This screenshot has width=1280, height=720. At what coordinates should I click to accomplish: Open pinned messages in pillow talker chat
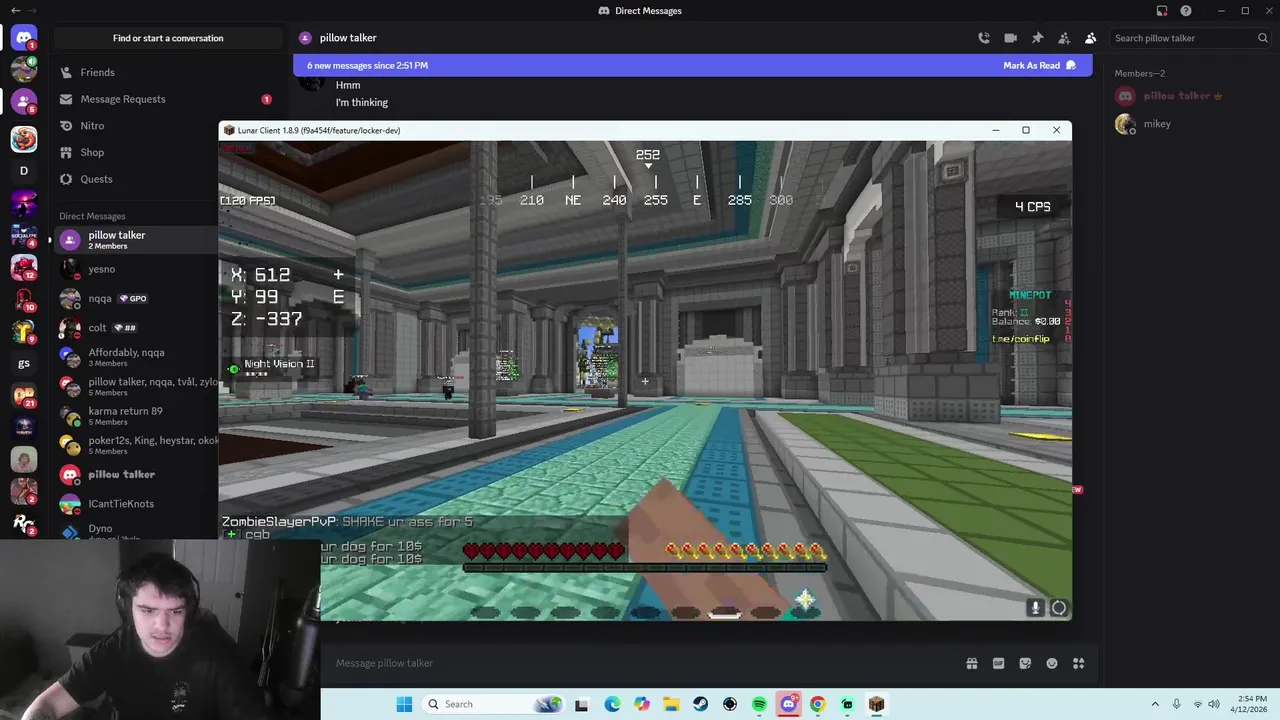pos(1037,38)
